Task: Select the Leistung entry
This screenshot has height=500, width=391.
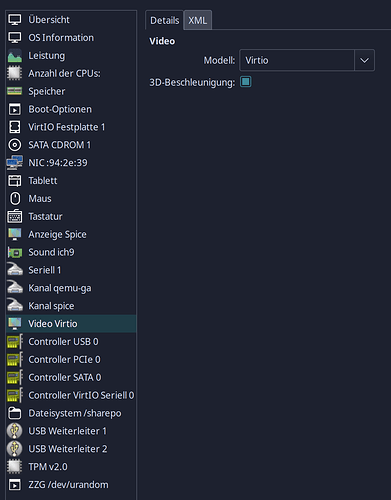Action: point(71,56)
